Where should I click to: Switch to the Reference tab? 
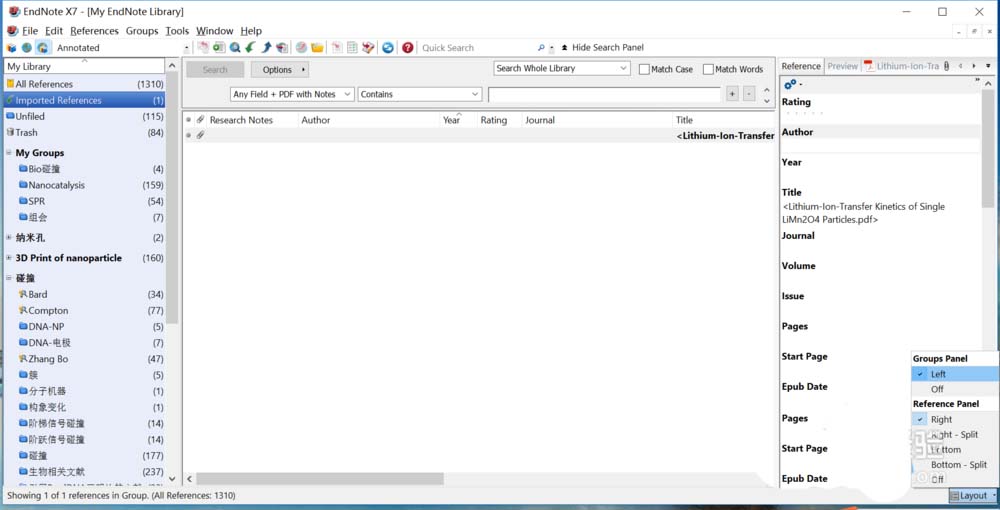tap(801, 66)
